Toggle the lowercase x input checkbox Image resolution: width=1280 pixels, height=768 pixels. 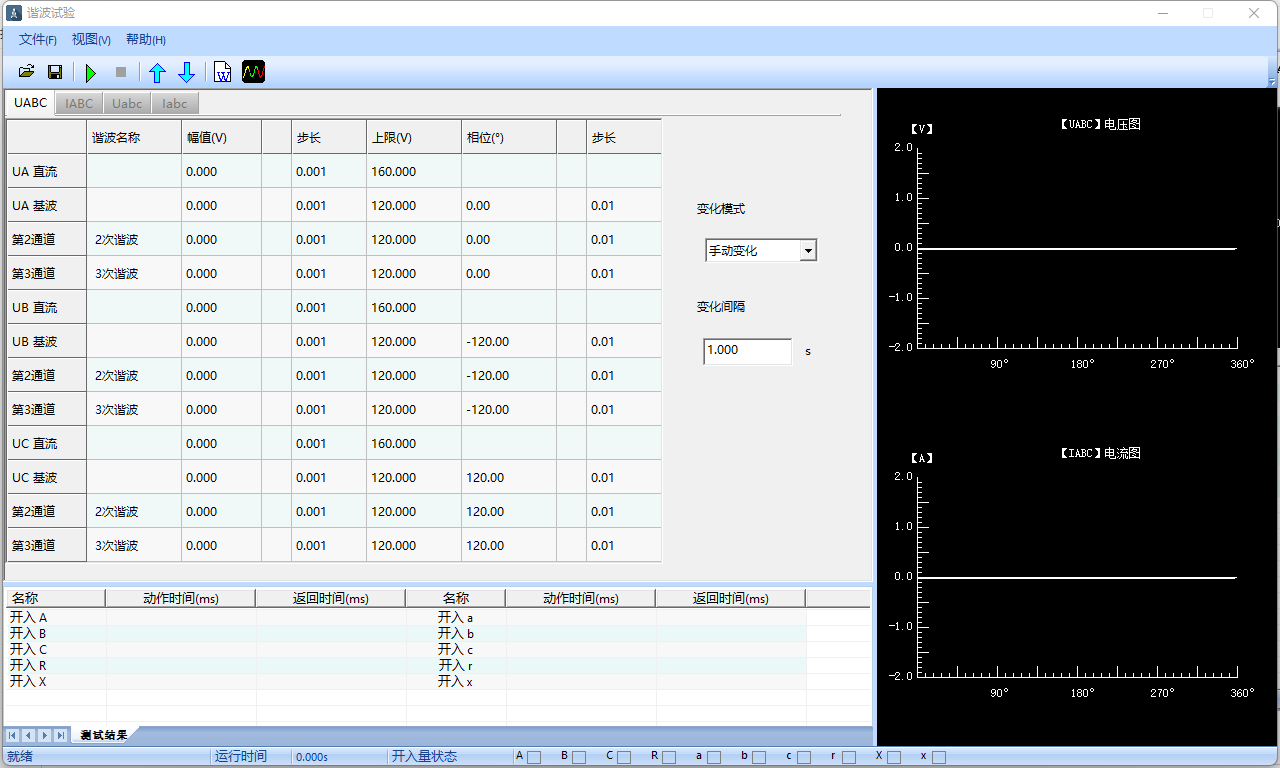tap(938, 757)
